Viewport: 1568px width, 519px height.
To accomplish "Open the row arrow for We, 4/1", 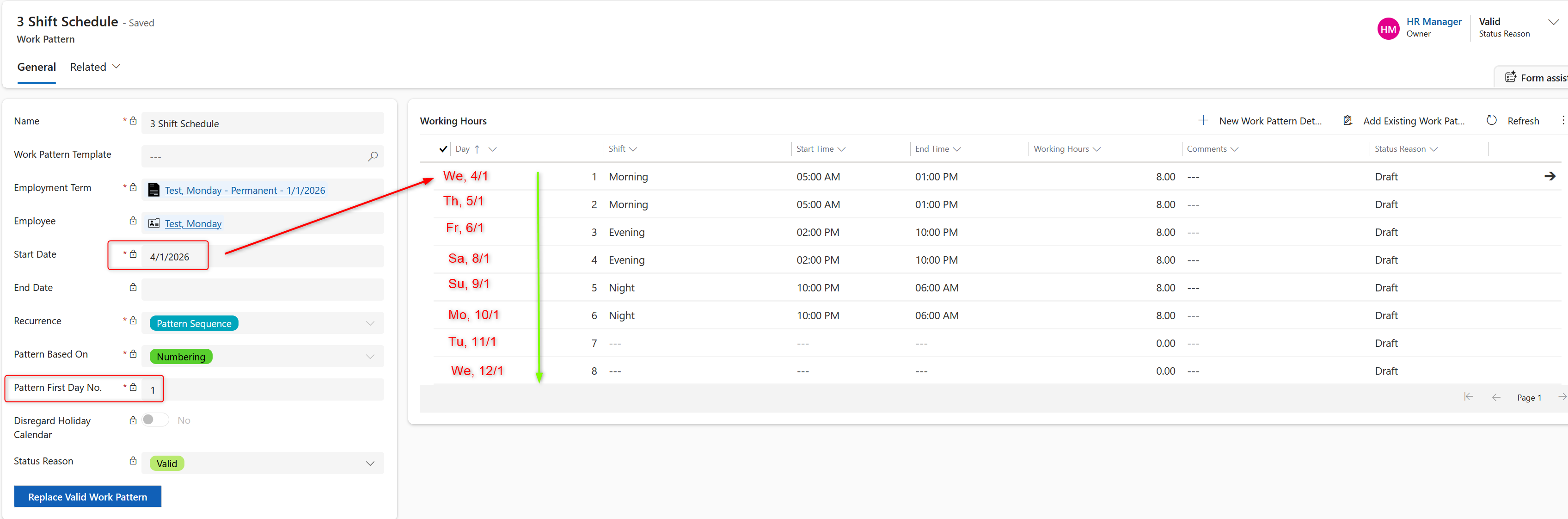I will pyautogui.click(x=1549, y=176).
